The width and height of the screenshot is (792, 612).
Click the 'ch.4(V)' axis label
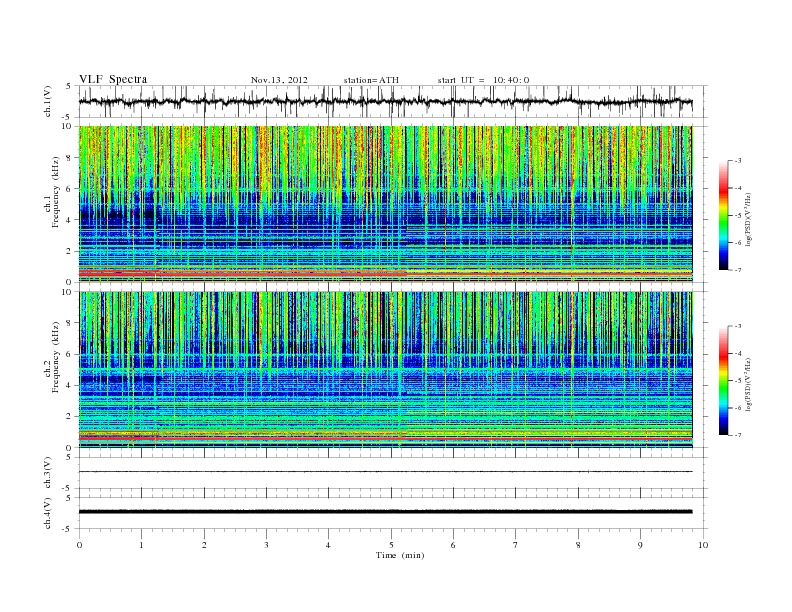[x=48, y=513]
